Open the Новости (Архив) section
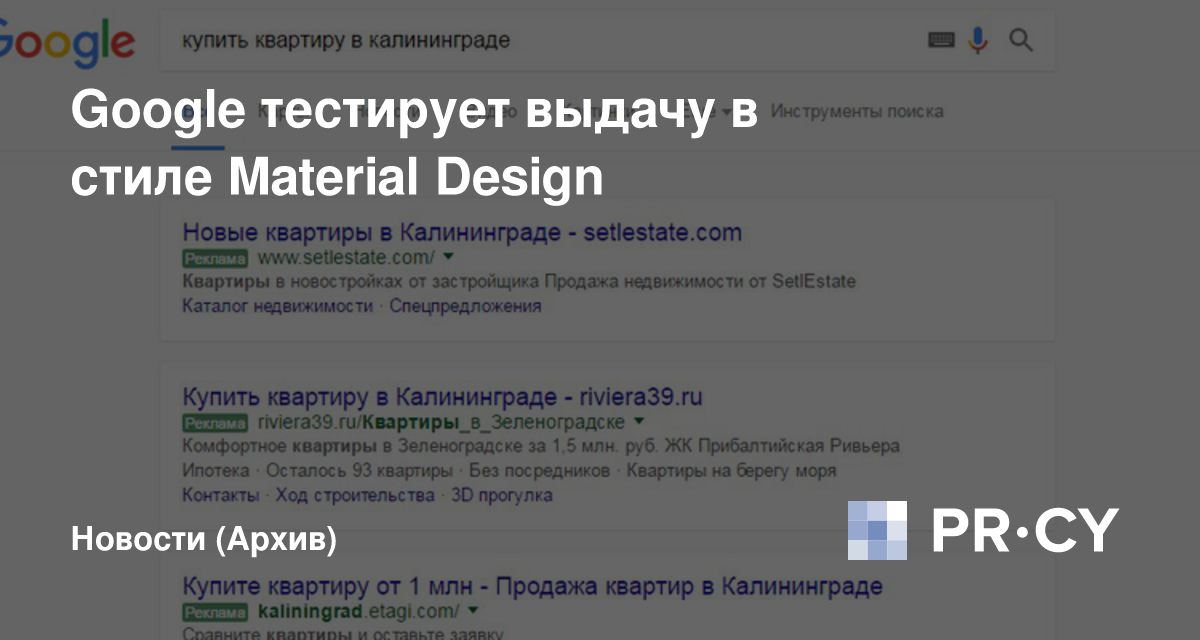This screenshot has height=640, width=1200. tap(204, 540)
